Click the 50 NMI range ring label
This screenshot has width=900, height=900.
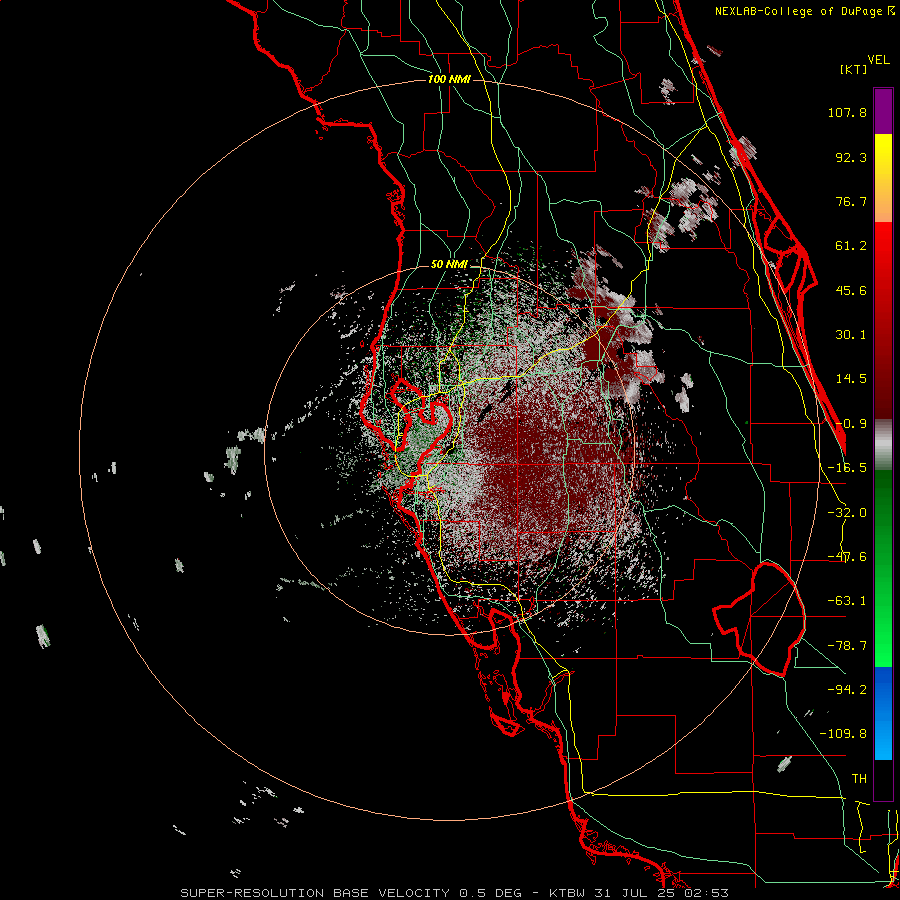click(449, 265)
